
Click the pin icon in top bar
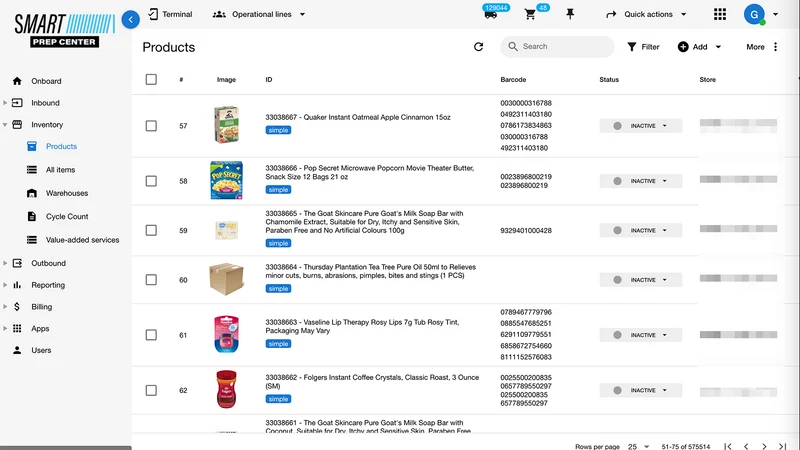(570, 14)
